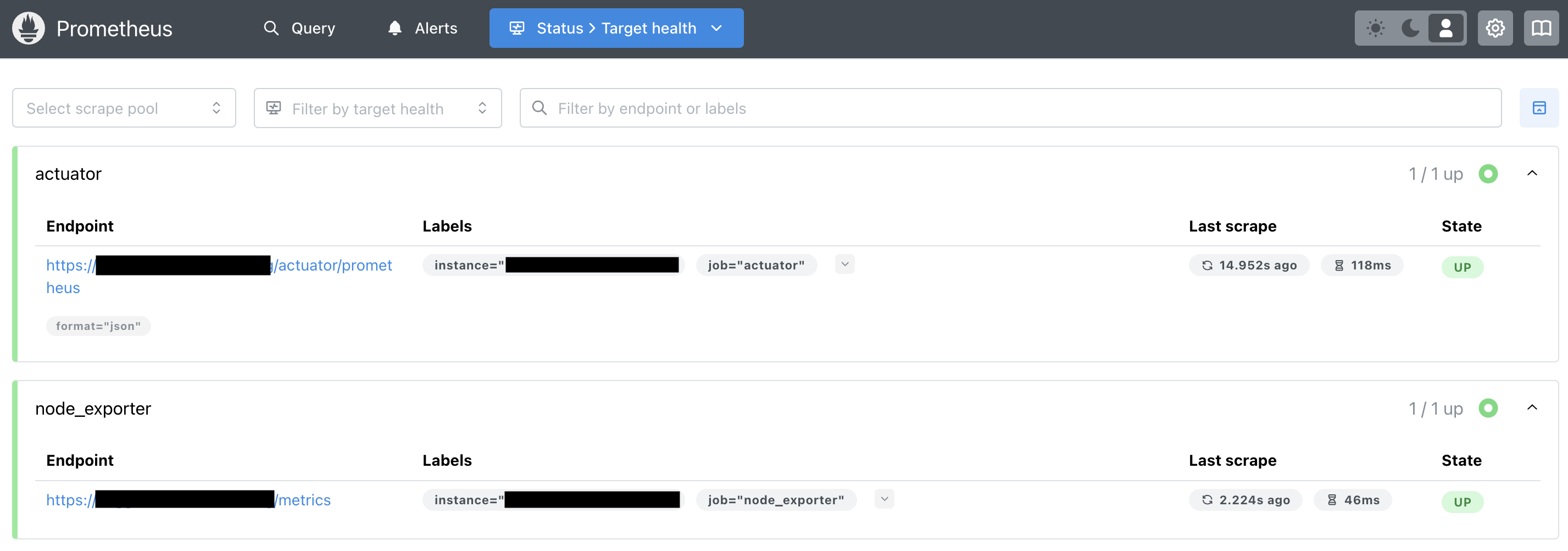This screenshot has width=1568, height=551.
Task: Click collapse all pools icon button
Action: 1539,108
